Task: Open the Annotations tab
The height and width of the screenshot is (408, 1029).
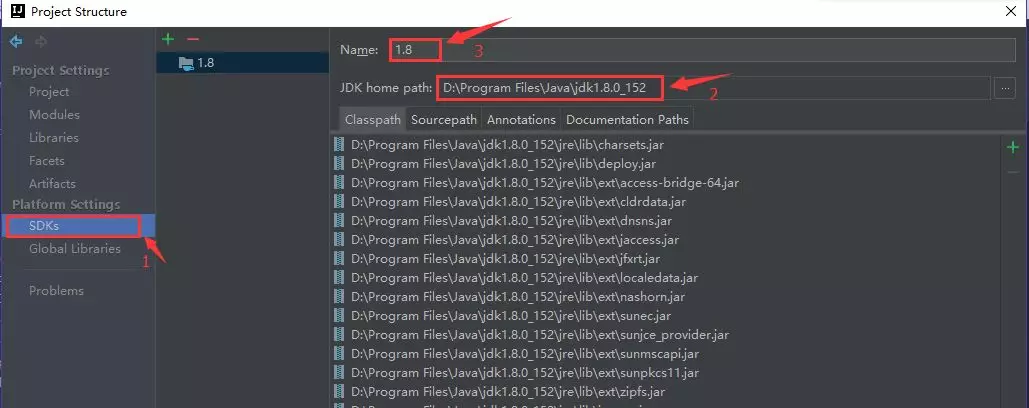Action: tap(521, 119)
